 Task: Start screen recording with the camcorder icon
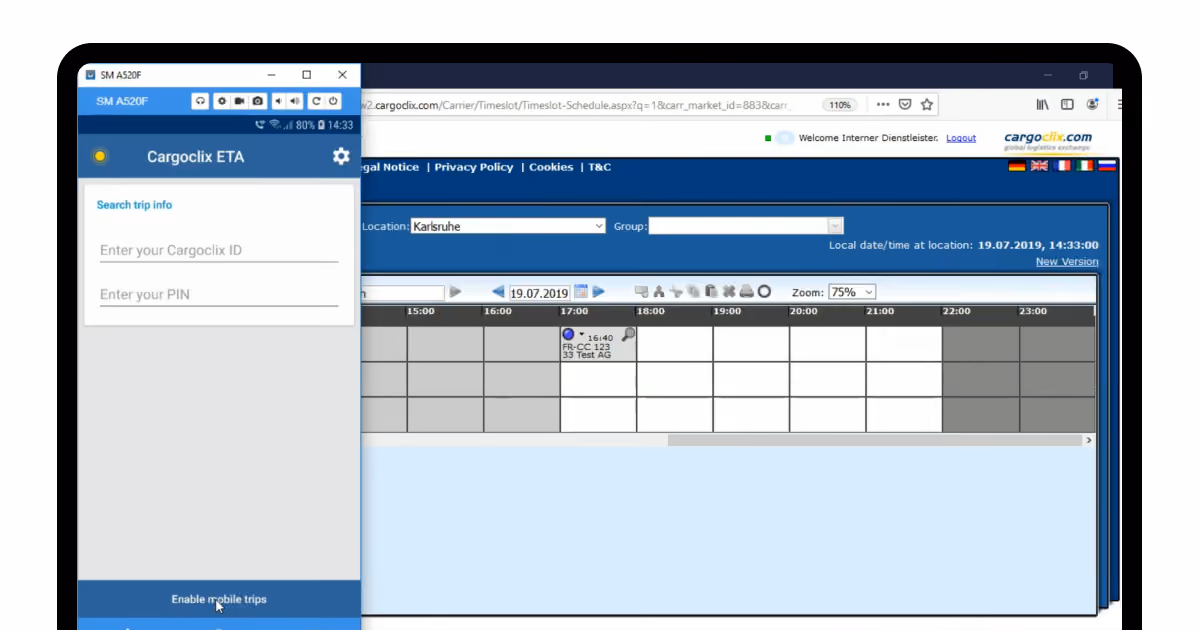click(240, 101)
